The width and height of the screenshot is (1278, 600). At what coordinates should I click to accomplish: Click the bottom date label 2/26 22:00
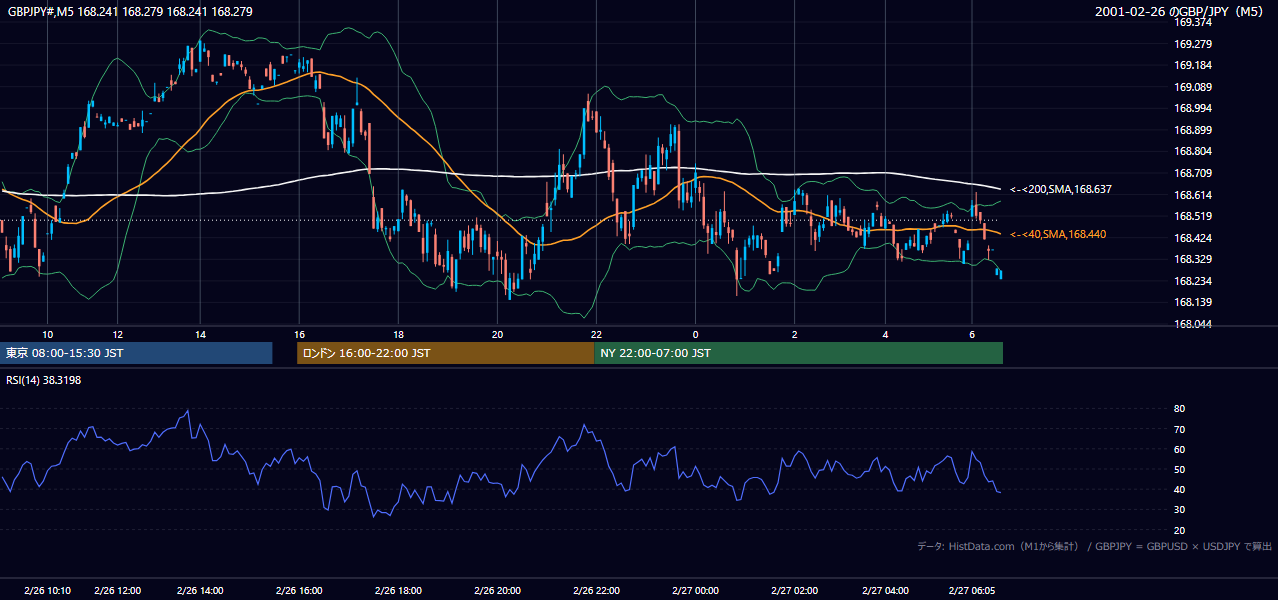(x=596, y=590)
